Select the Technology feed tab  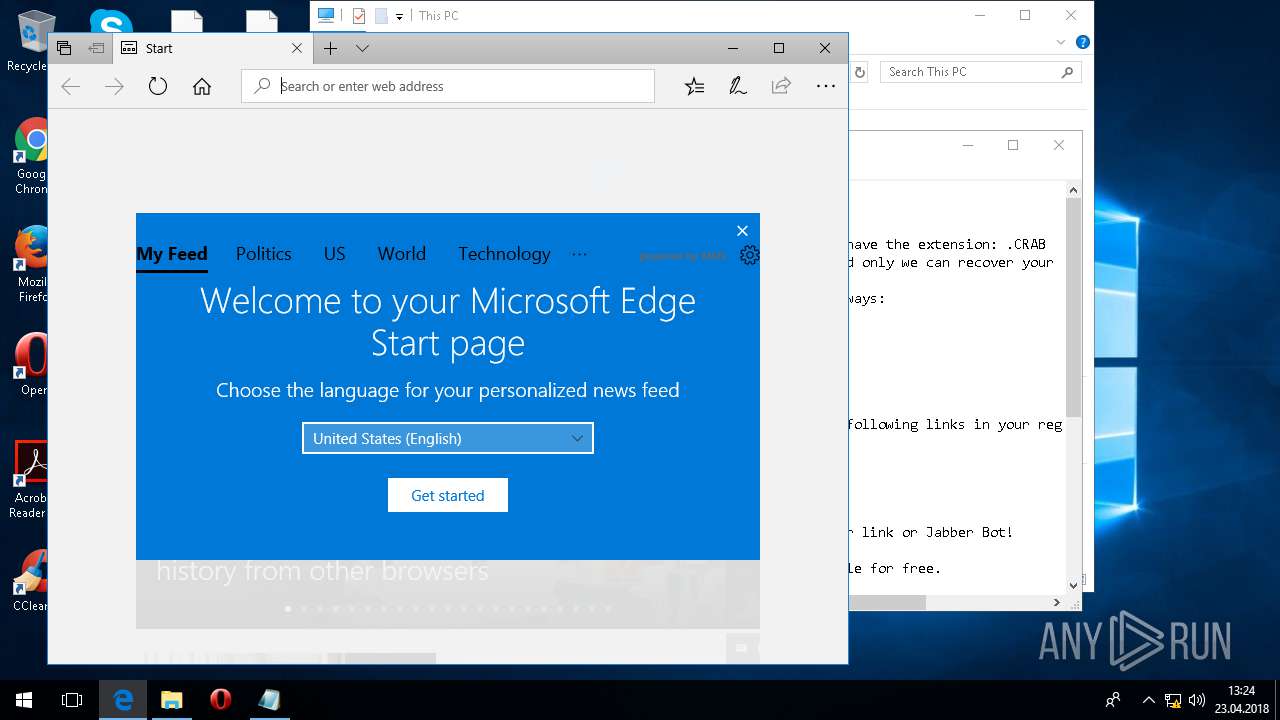tap(504, 254)
